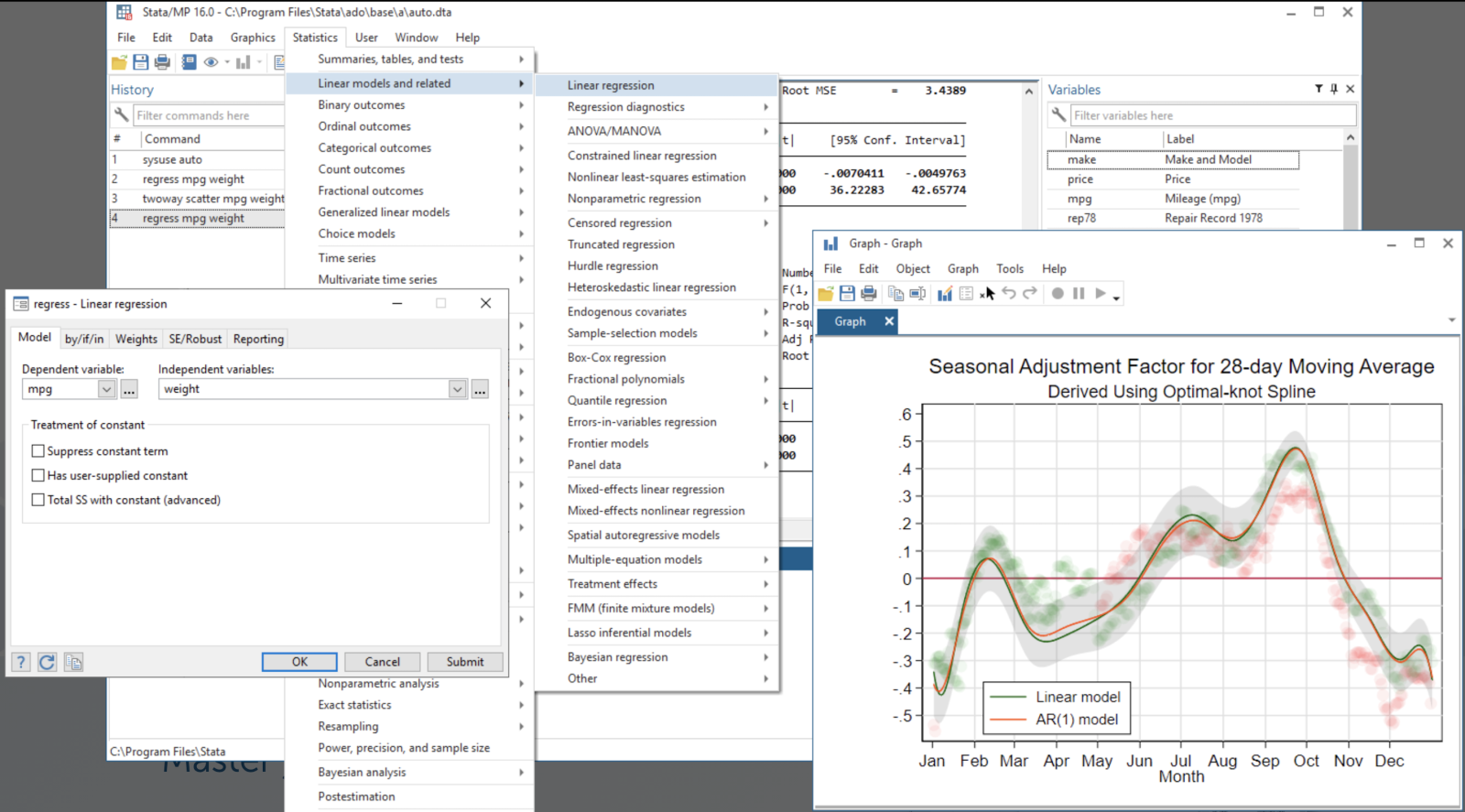Open Statistics menu in Stata menu bar
This screenshot has width=1465, height=812.
pos(315,38)
